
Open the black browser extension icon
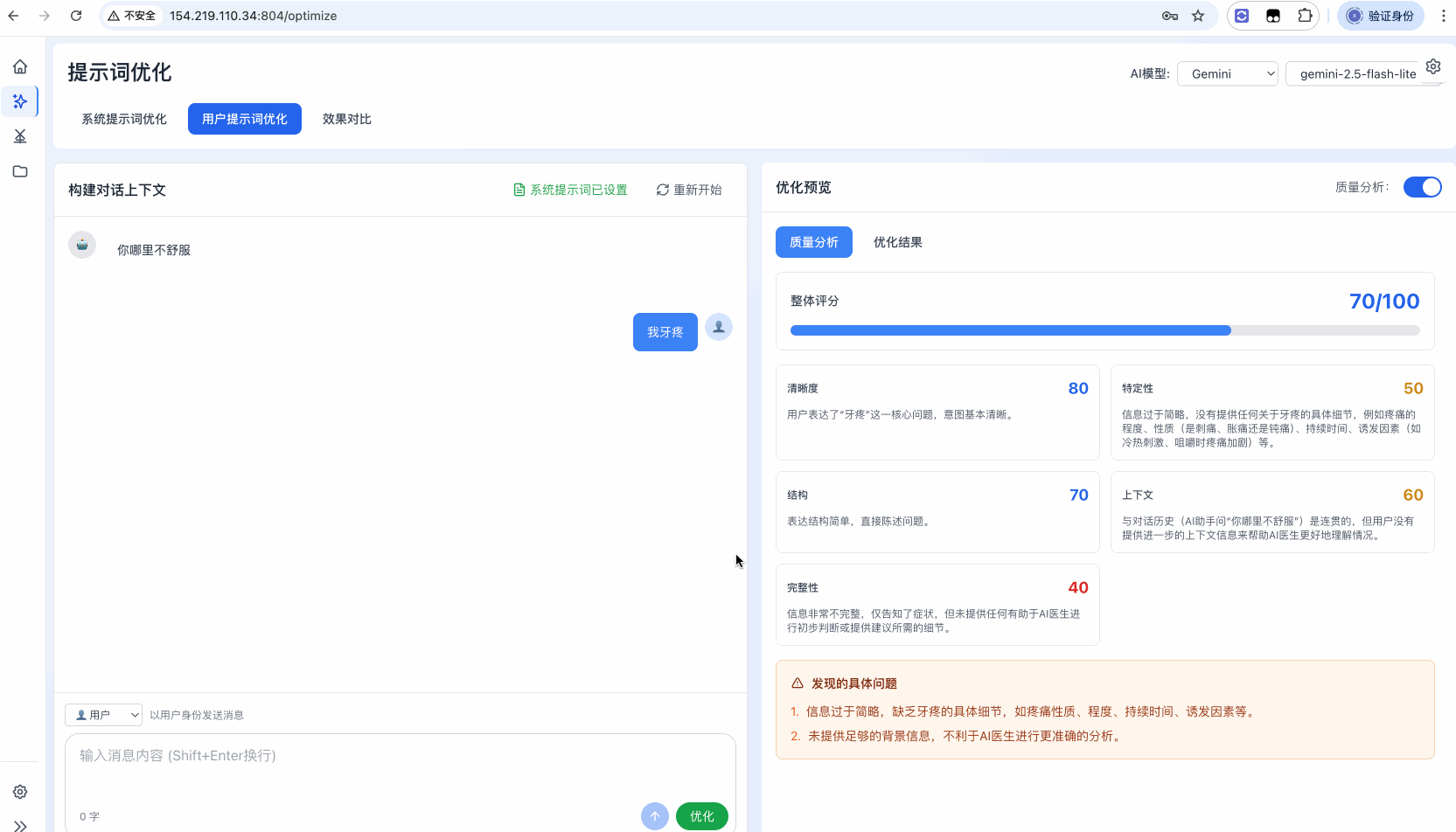click(x=1273, y=16)
